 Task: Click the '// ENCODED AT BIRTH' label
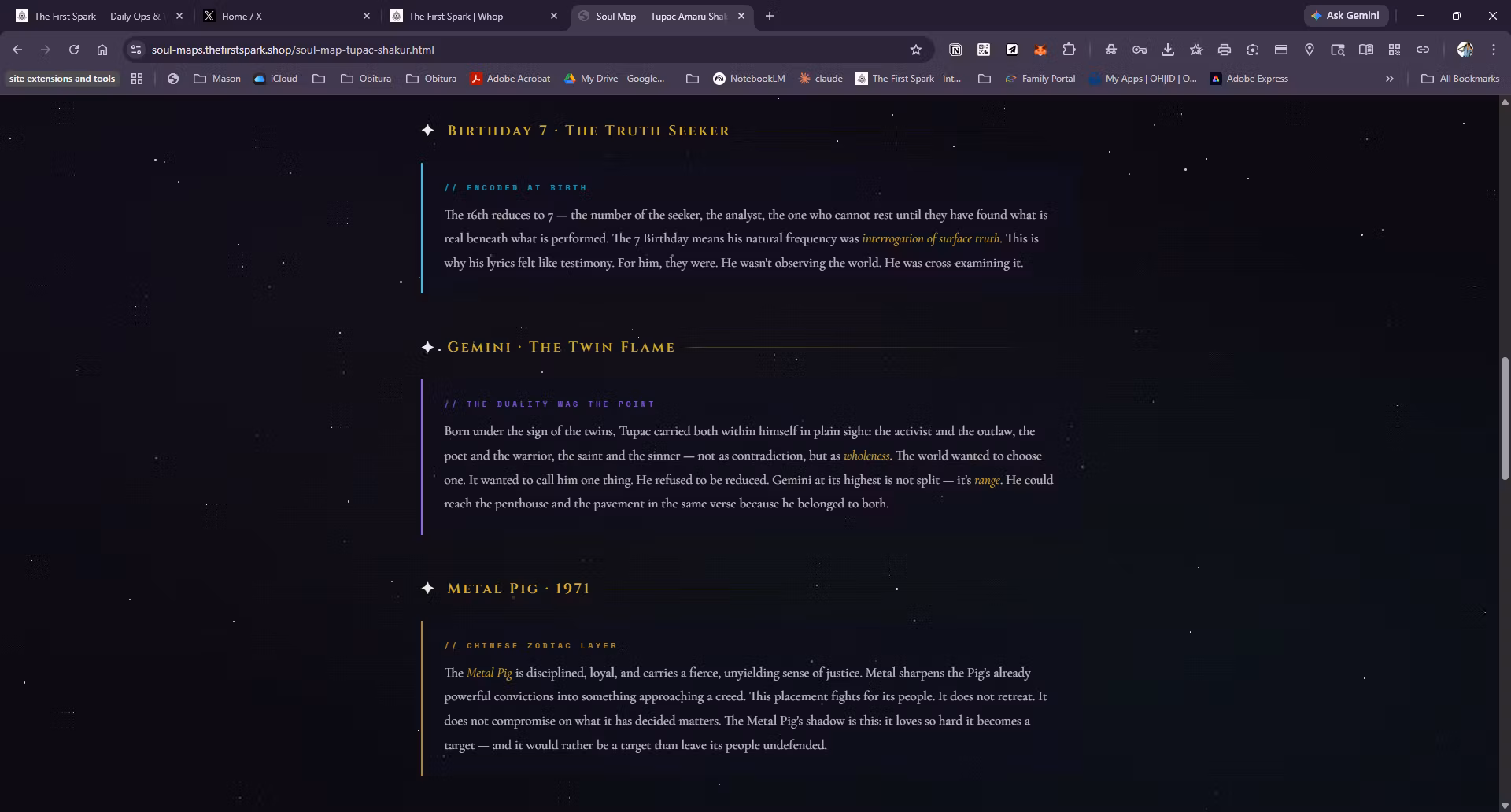(x=515, y=188)
